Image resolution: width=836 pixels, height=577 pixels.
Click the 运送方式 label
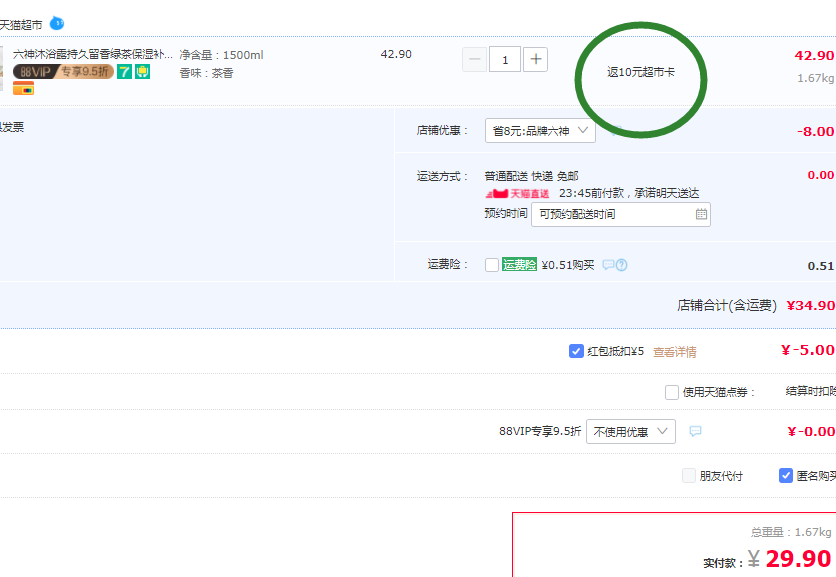click(443, 177)
